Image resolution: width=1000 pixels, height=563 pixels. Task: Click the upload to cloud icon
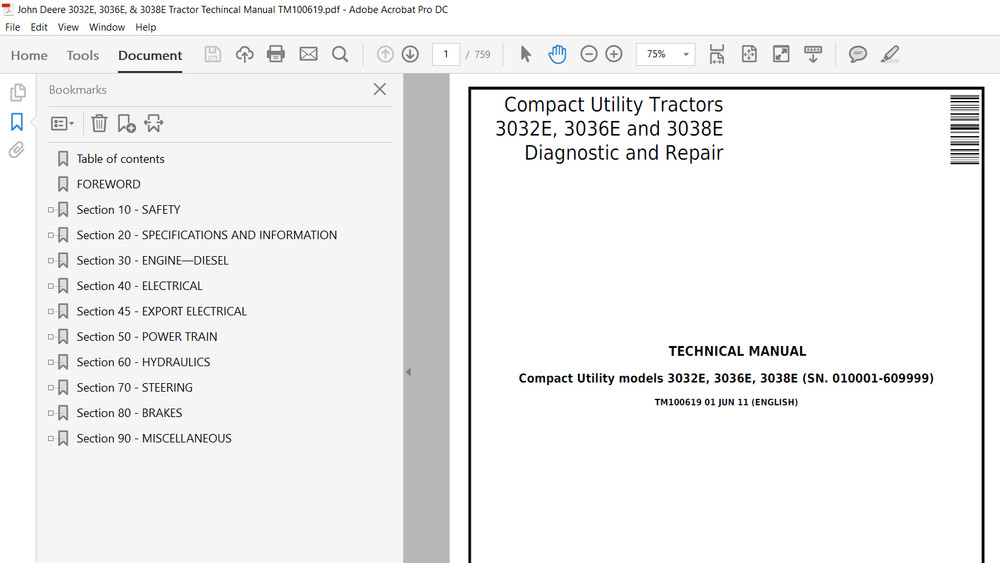point(244,54)
